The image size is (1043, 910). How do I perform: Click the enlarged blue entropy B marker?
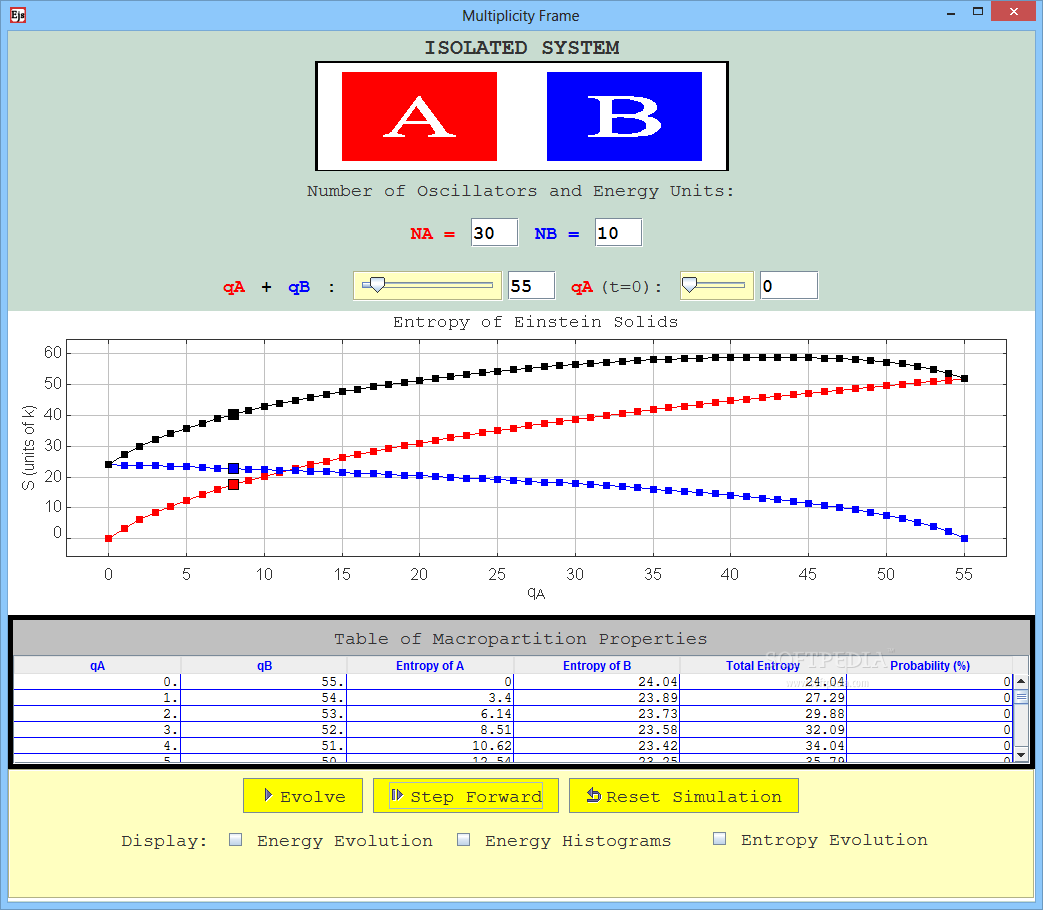coord(233,469)
